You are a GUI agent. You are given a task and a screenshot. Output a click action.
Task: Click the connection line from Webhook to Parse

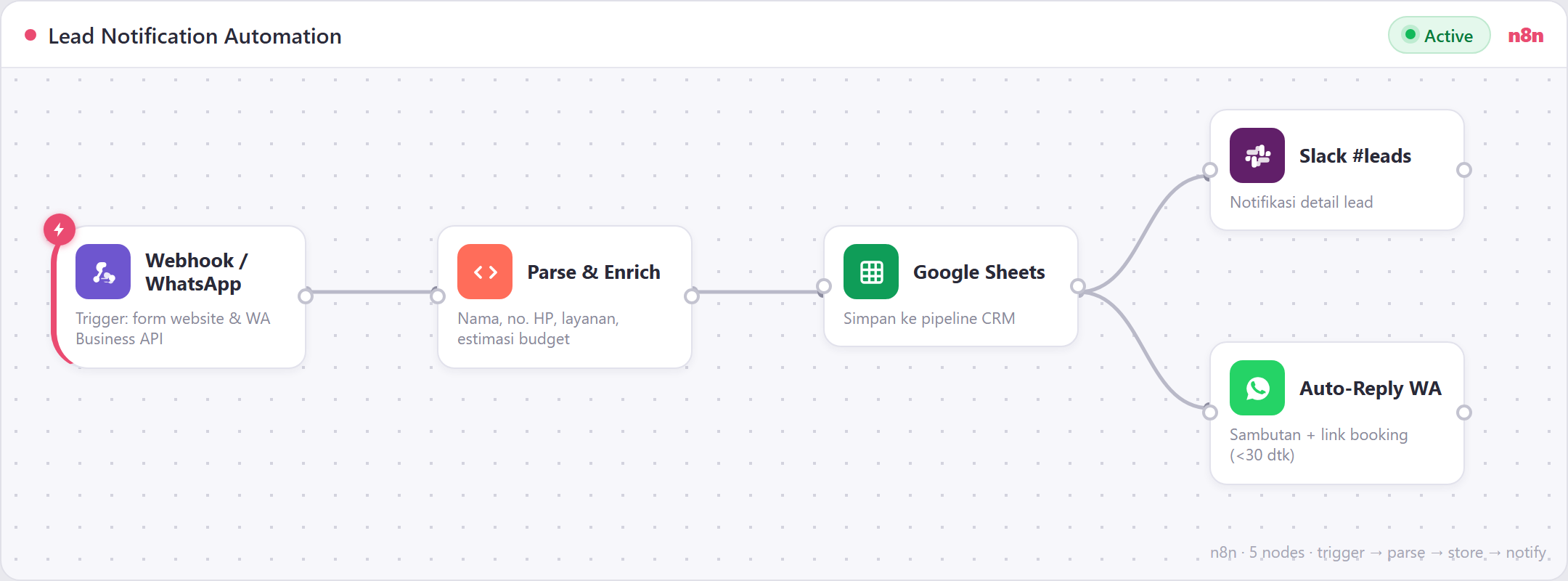372,292
